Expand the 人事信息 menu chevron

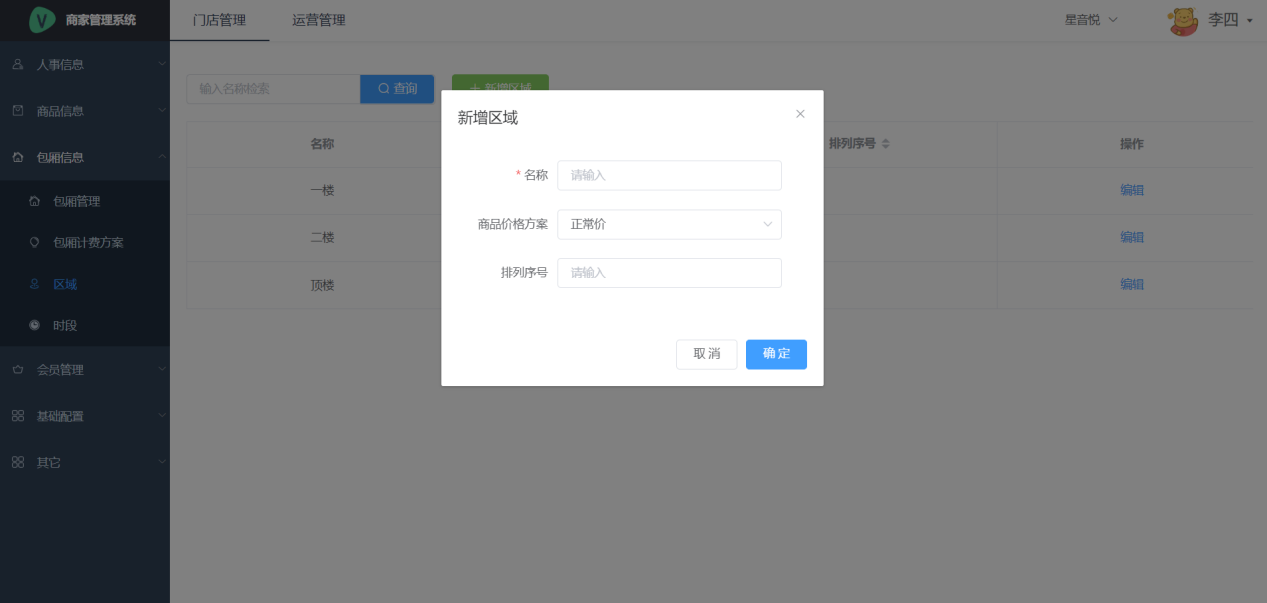pyautogui.click(x=162, y=64)
